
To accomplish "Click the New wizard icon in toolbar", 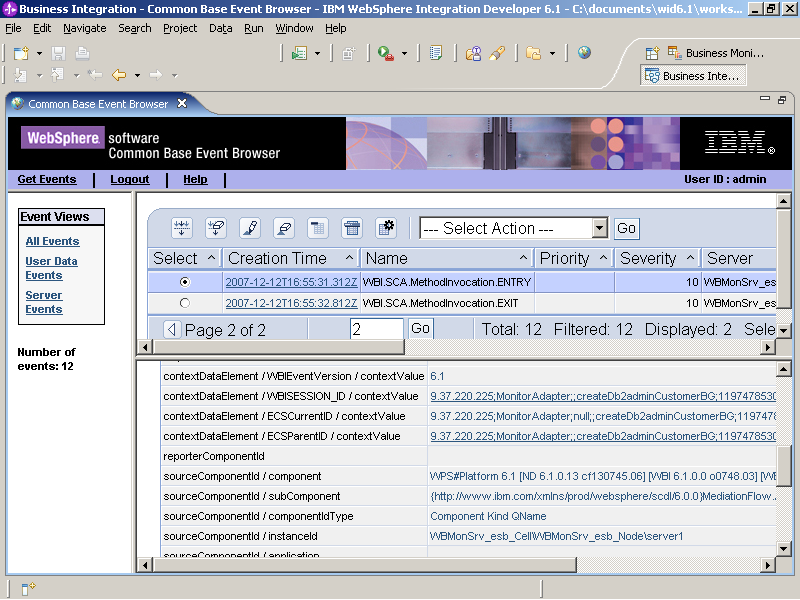I will point(21,53).
